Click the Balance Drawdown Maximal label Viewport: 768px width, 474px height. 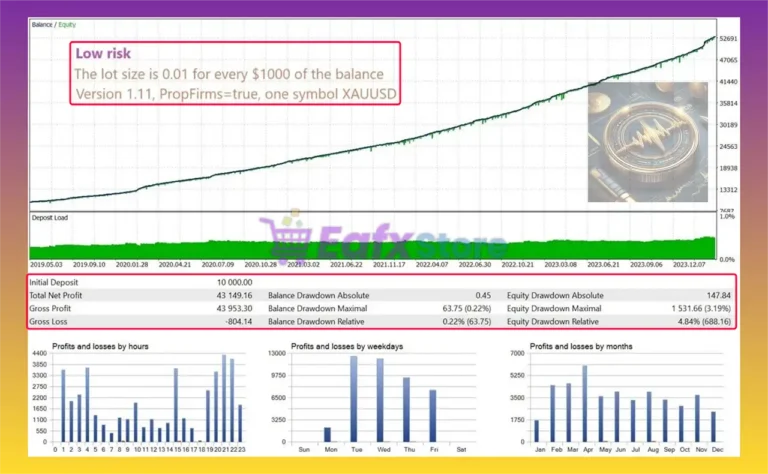[x=317, y=308]
